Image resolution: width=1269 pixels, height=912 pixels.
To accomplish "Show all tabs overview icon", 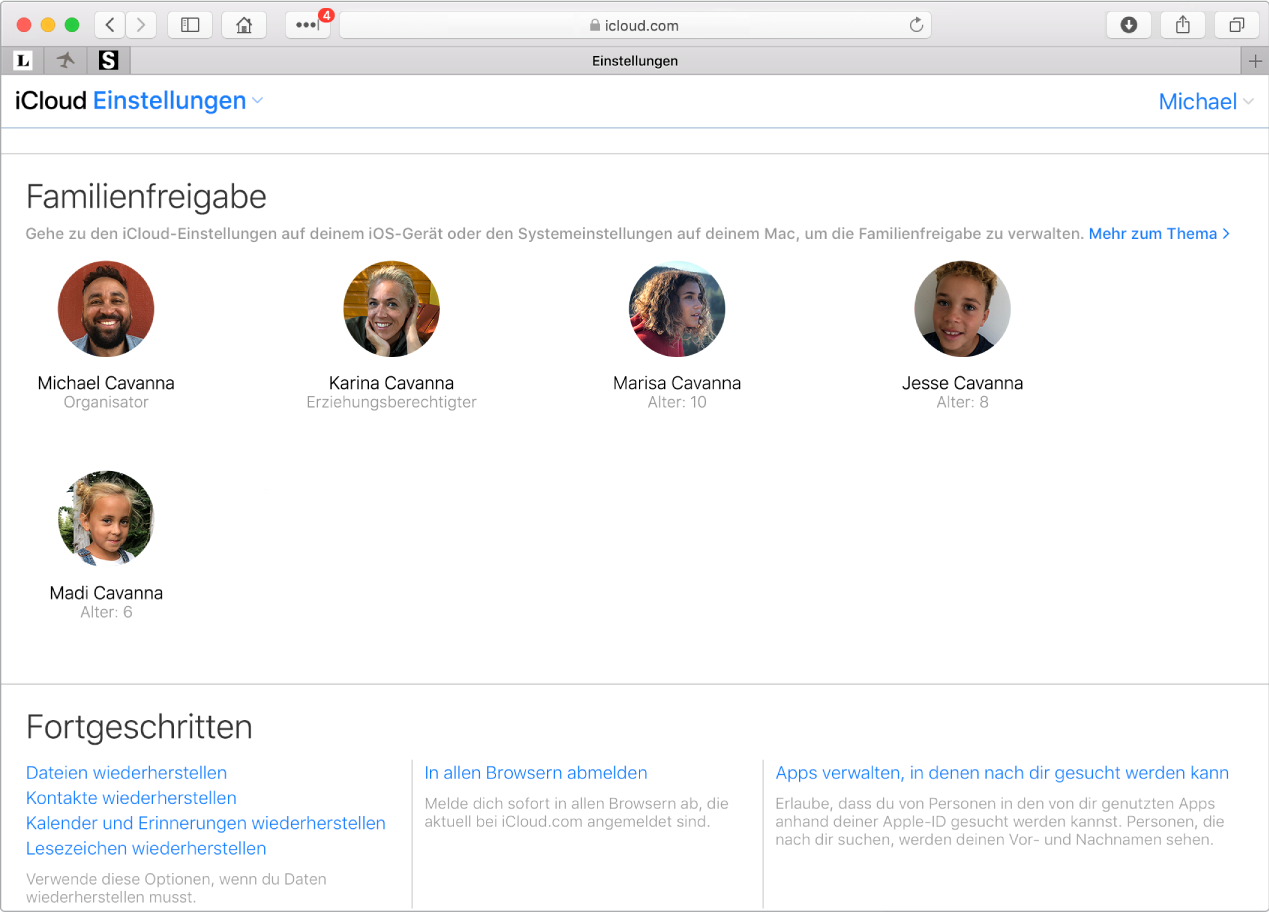I will [1237, 25].
